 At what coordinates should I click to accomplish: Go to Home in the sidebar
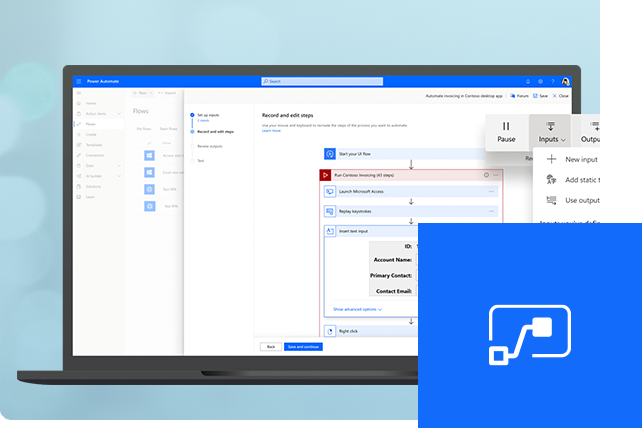click(90, 103)
